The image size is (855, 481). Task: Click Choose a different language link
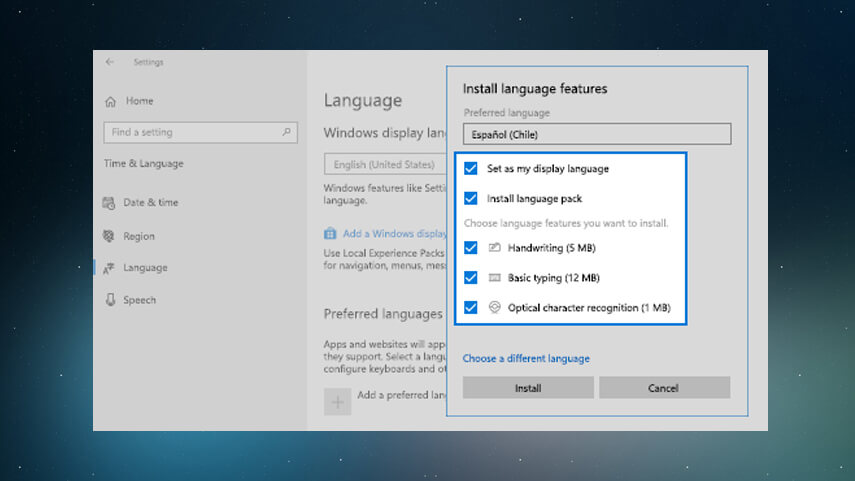click(526, 358)
